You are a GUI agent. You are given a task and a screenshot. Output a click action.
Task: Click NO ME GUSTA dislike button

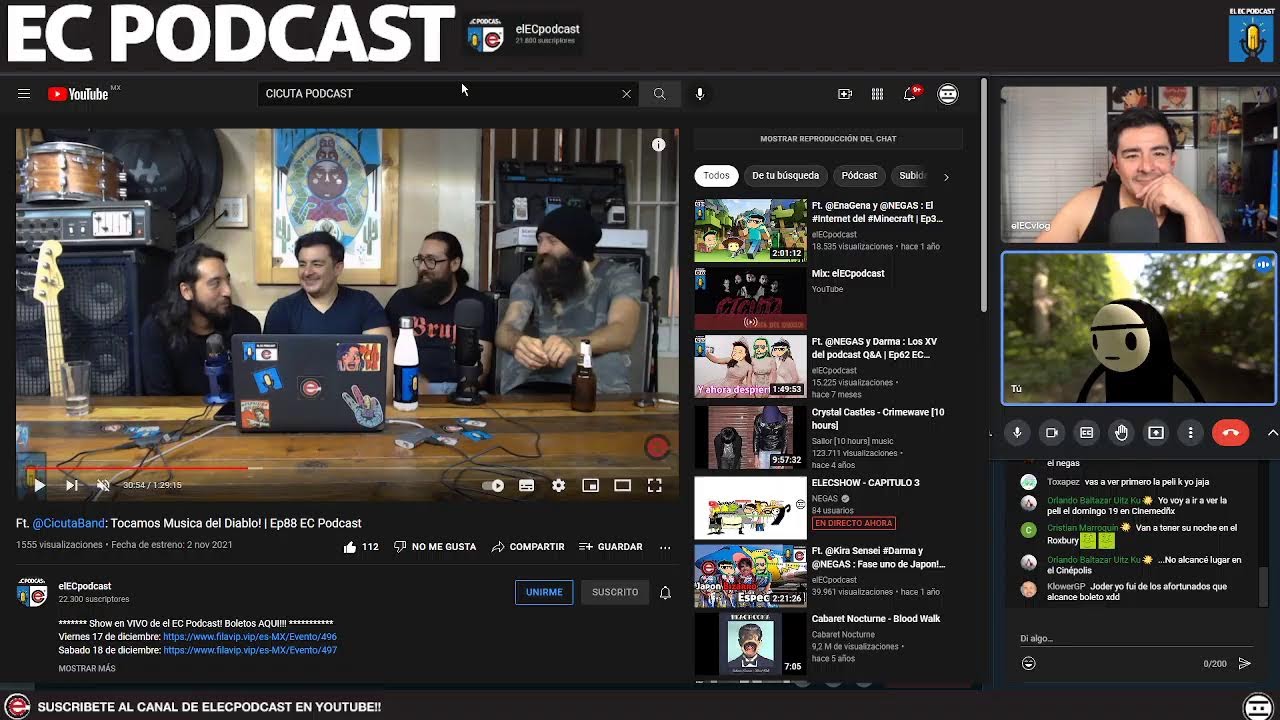coord(435,547)
